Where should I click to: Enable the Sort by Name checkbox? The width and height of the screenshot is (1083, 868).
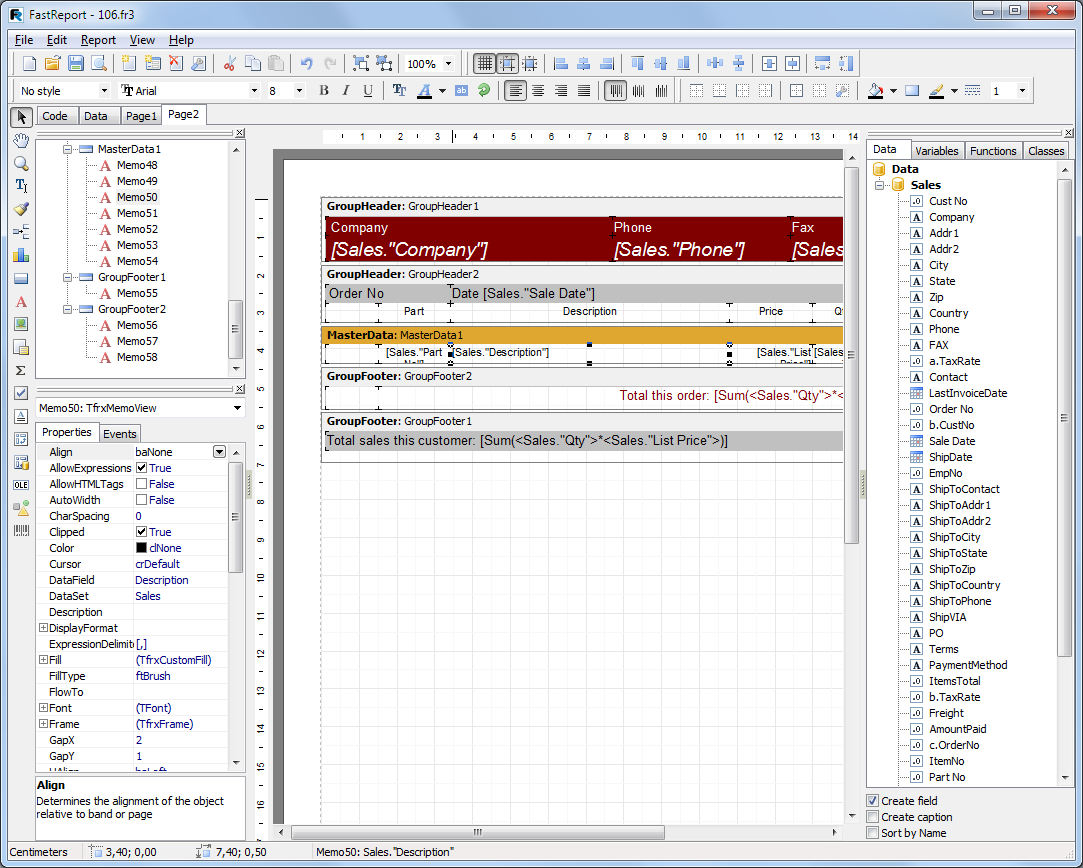pos(873,833)
